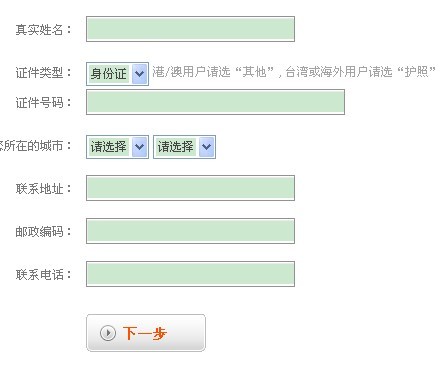Open the first 请选择 province dropdown
This screenshot has height=366, width=448.
117,147
